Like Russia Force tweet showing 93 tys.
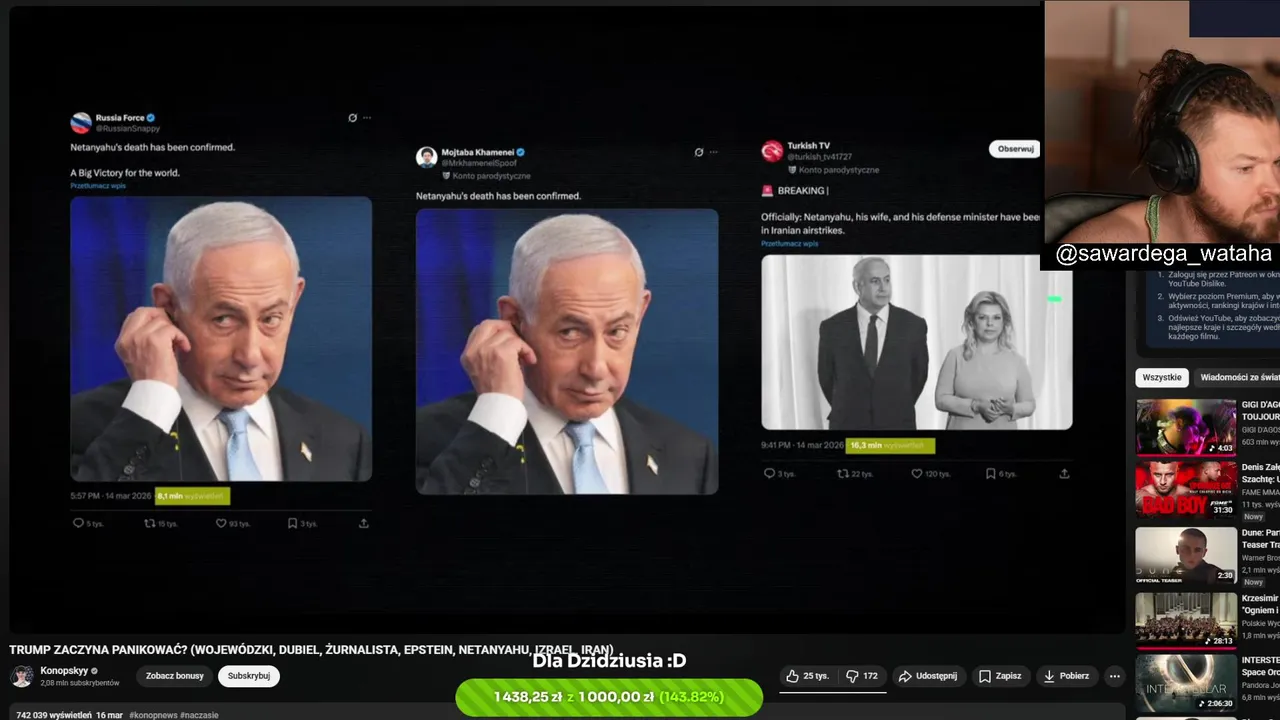 (233, 523)
